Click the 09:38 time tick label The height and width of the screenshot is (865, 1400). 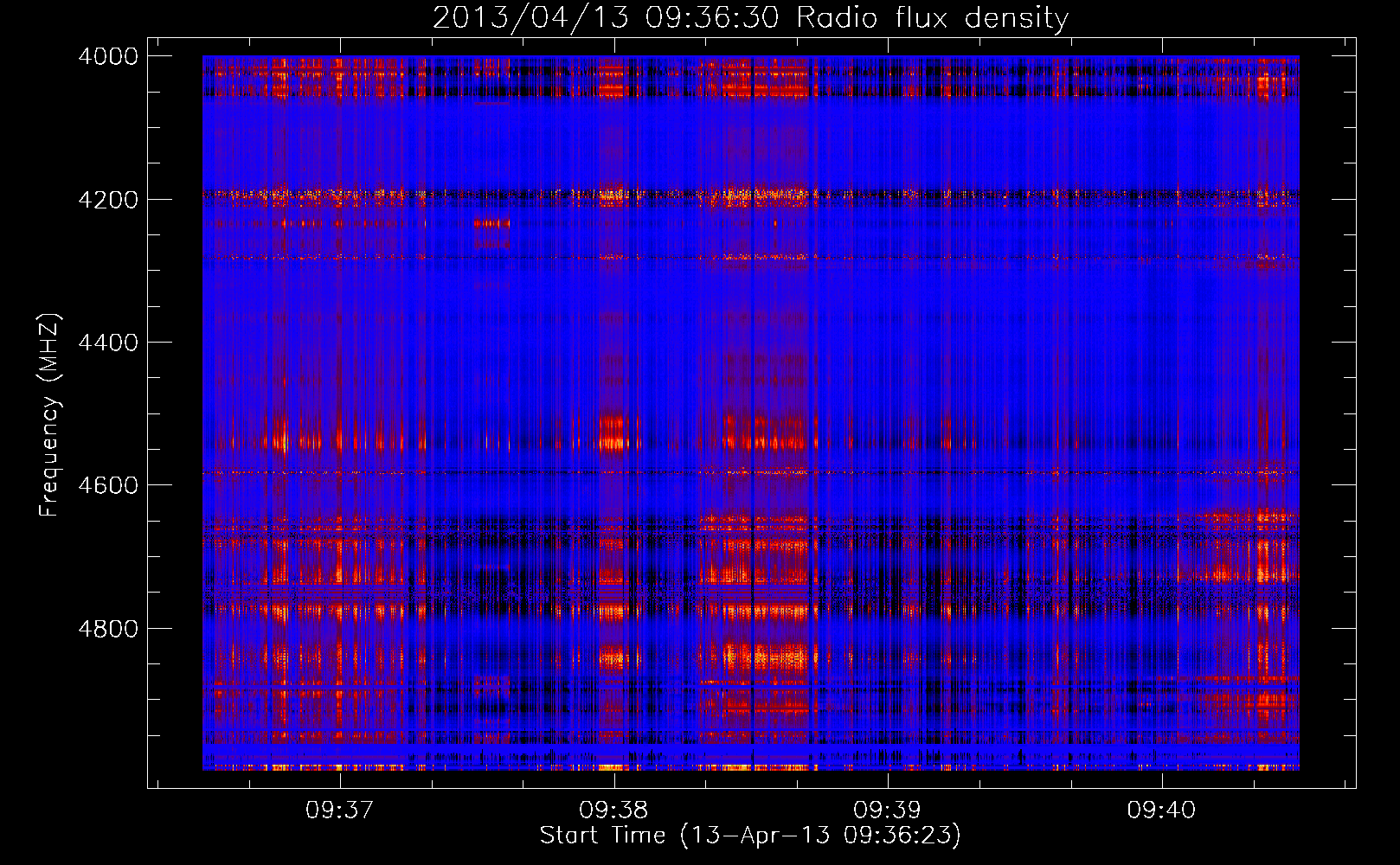613,810
